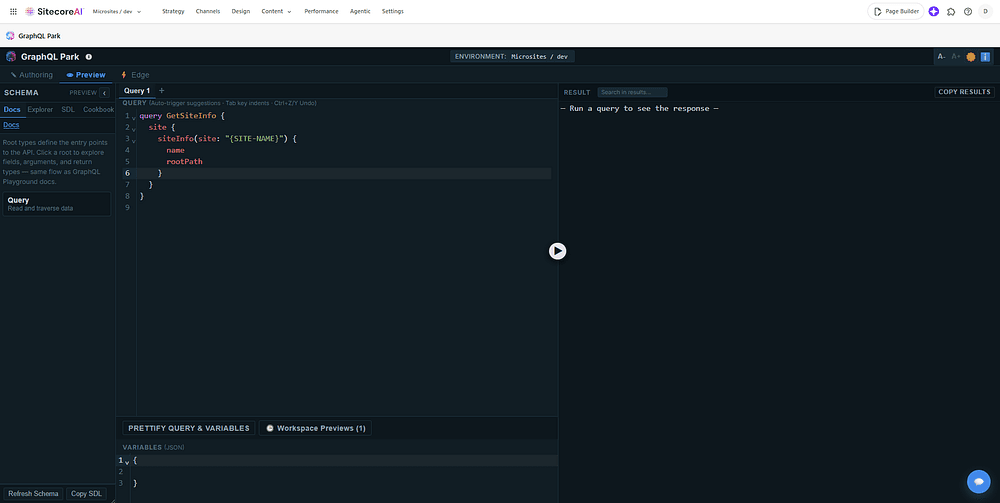
Task: Collapse the schema panel with chevron
Action: point(105,92)
